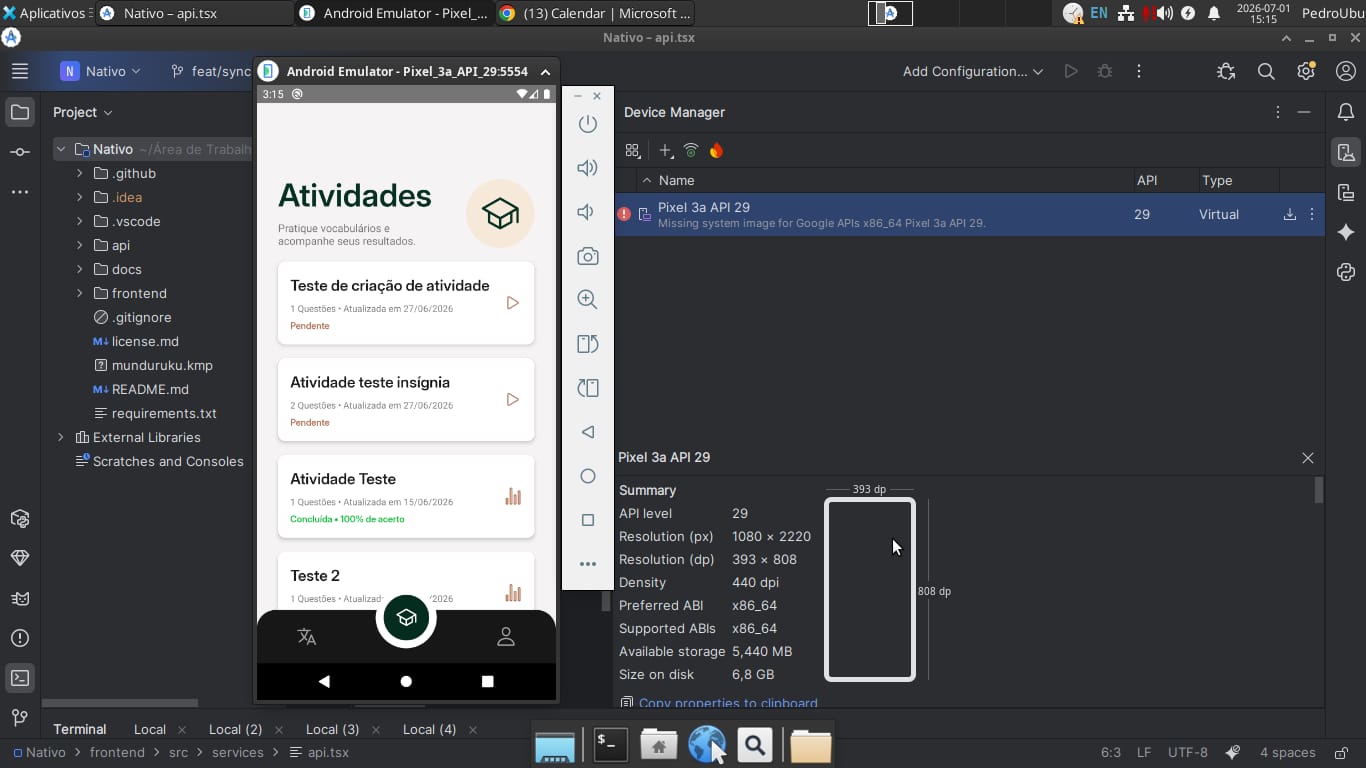Switch to the Local (3) terminal tab

(332, 729)
